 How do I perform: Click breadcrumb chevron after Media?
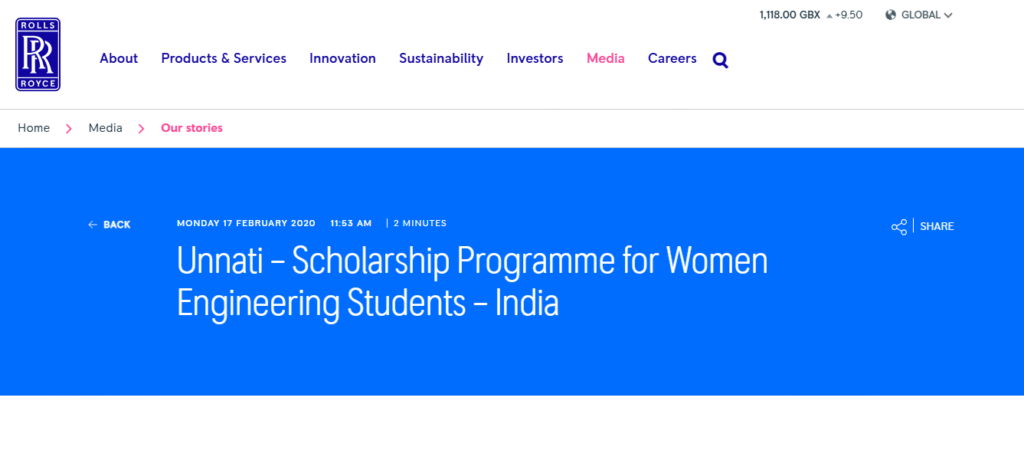coord(141,128)
